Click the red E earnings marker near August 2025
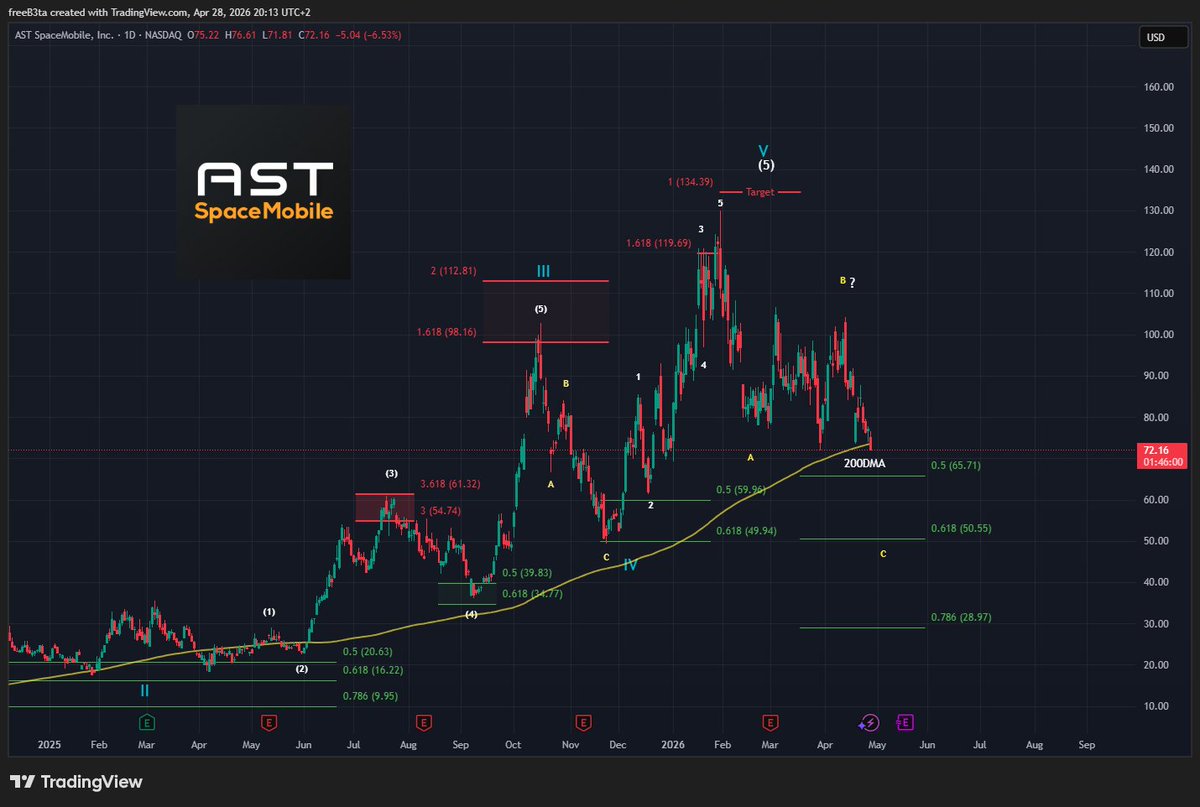Image resolution: width=1200 pixels, height=807 pixels. coord(423,720)
